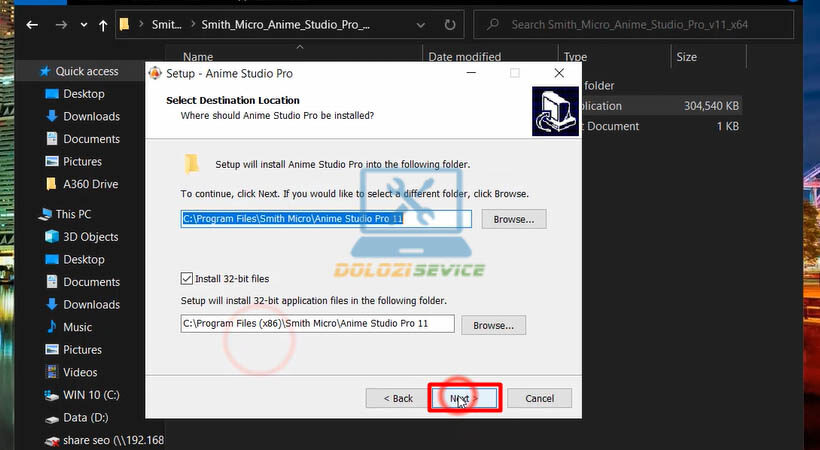Click the Videos film icon
Viewport: 820px width, 450px height.
[52, 372]
